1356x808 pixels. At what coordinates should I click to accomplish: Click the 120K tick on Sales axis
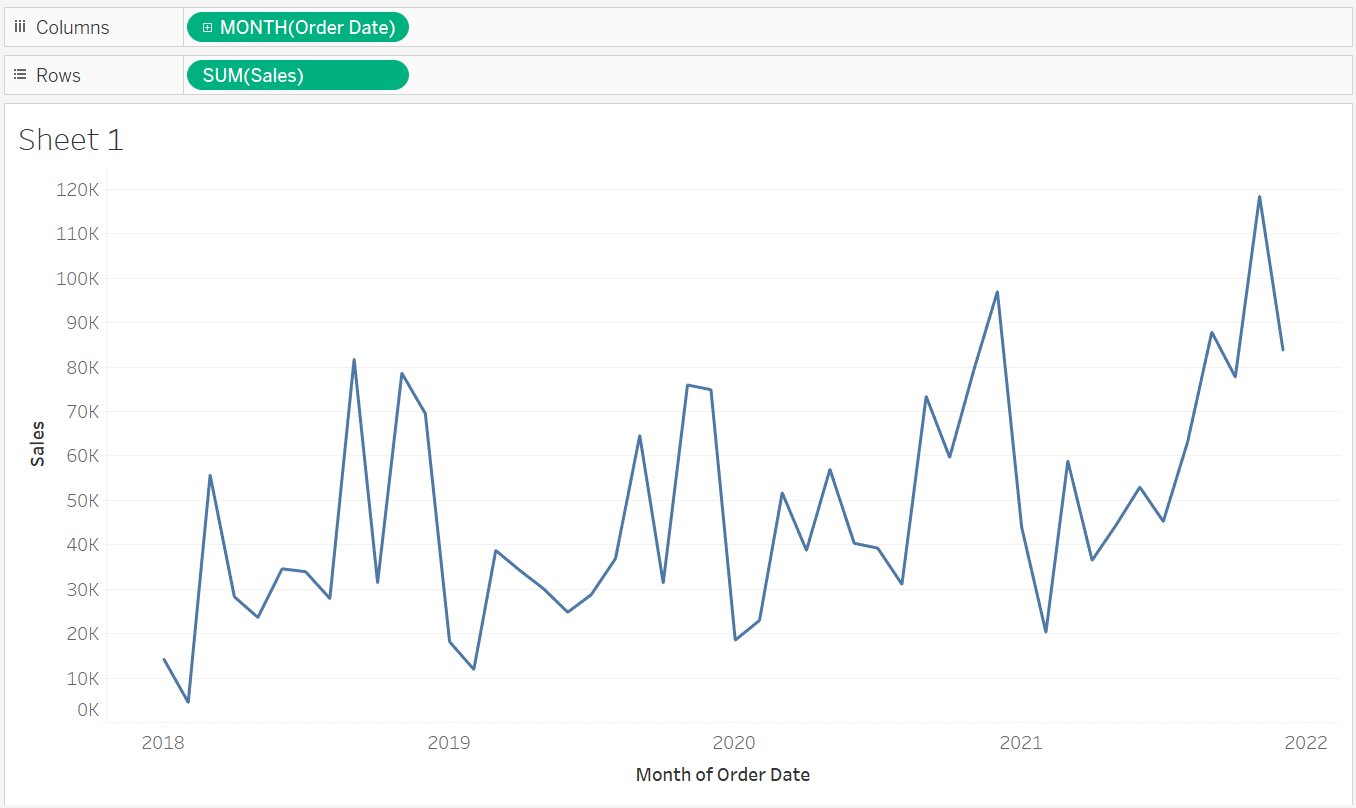point(79,189)
